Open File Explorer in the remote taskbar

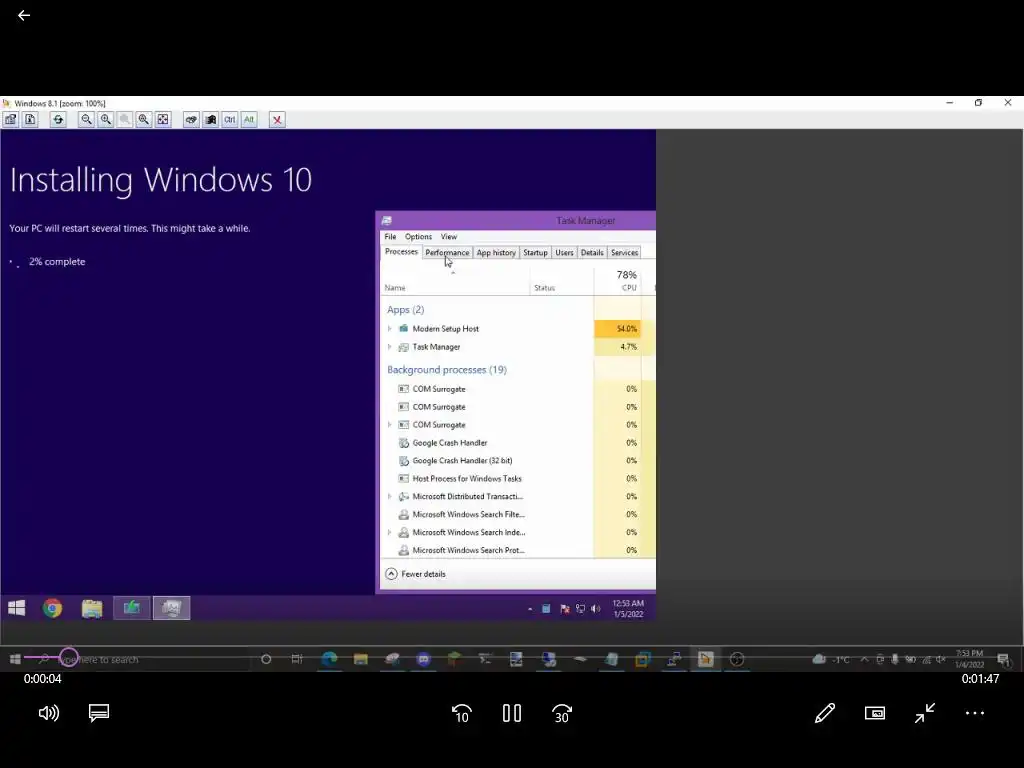92,608
